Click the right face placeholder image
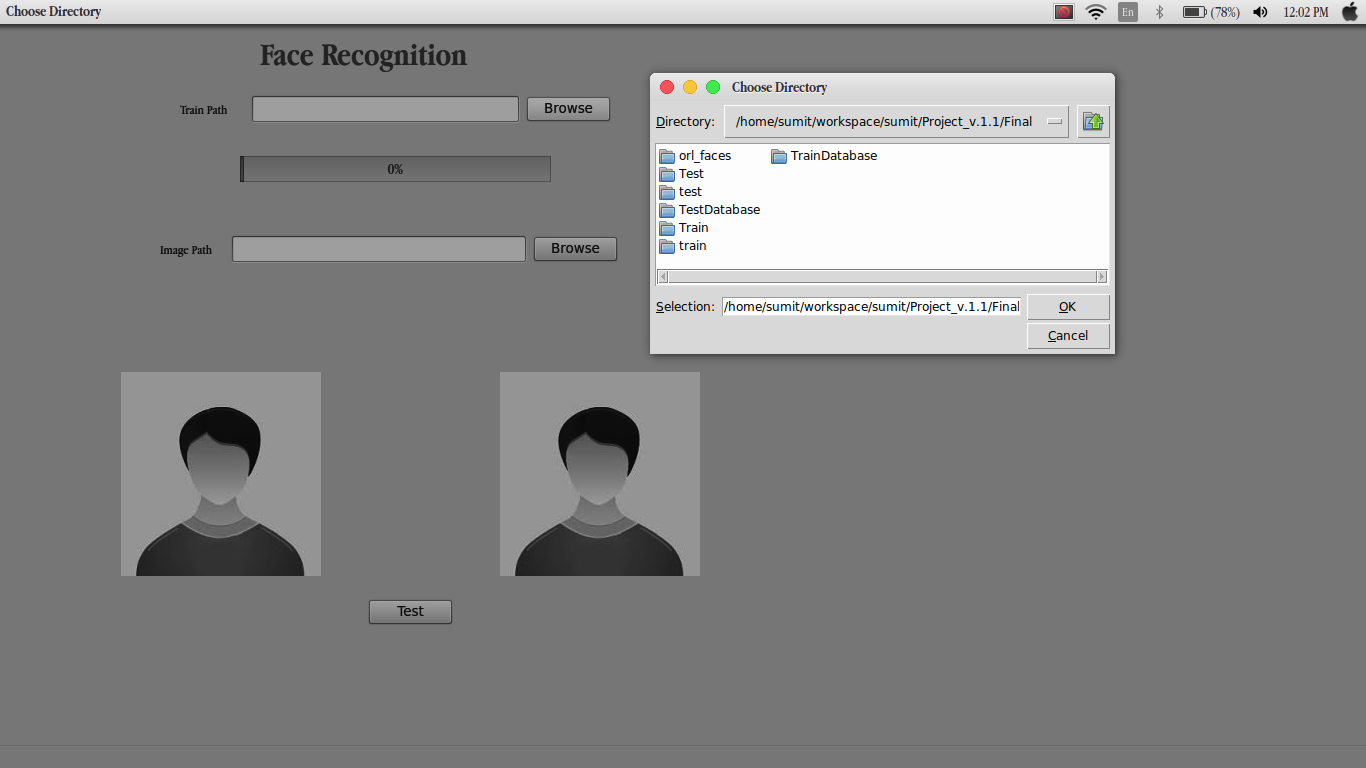The image size is (1366, 768). [600, 474]
